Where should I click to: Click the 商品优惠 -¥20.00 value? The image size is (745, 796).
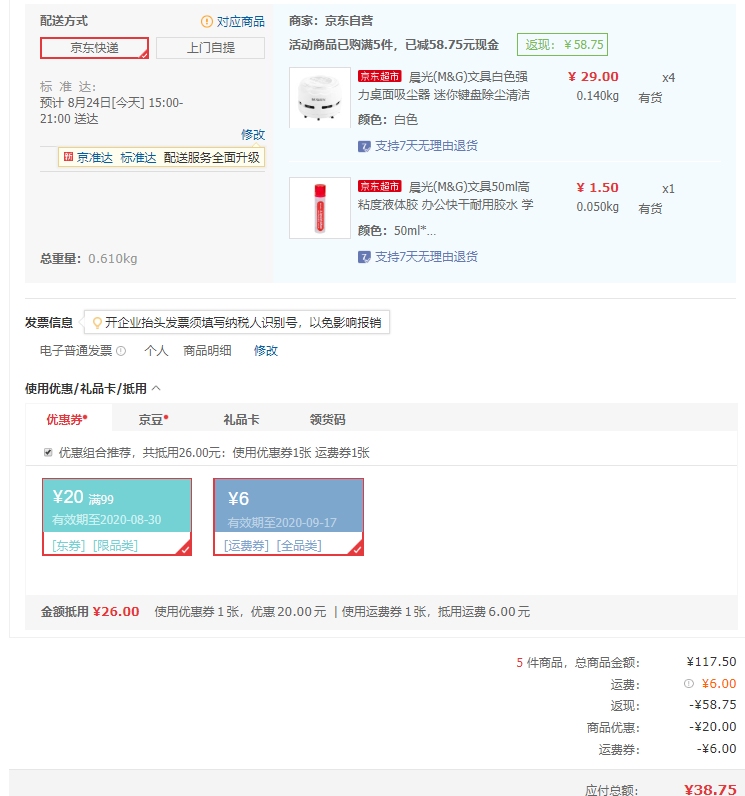coord(713,726)
